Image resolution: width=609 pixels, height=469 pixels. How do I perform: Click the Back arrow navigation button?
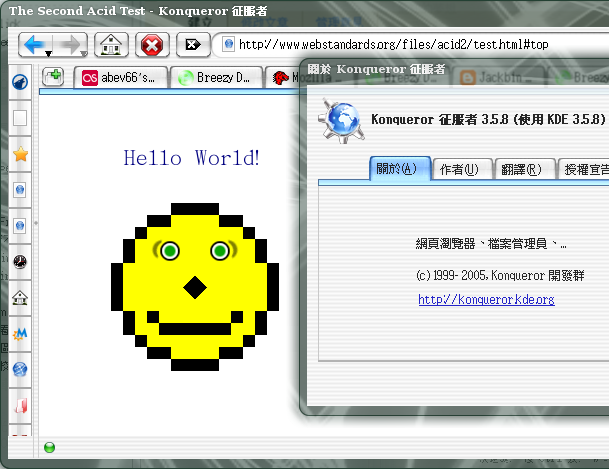[x=33, y=44]
